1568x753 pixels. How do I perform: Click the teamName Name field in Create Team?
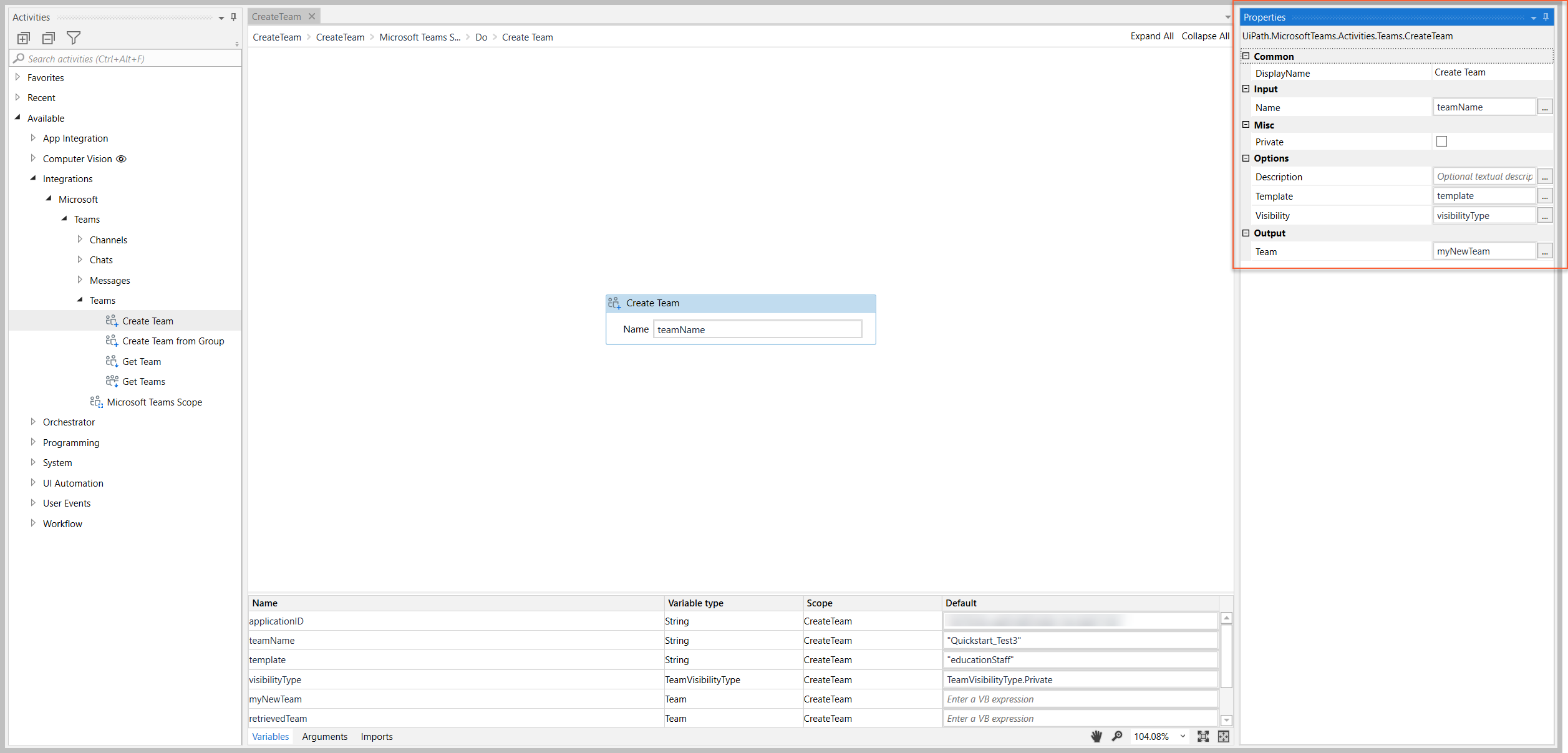click(x=757, y=329)
